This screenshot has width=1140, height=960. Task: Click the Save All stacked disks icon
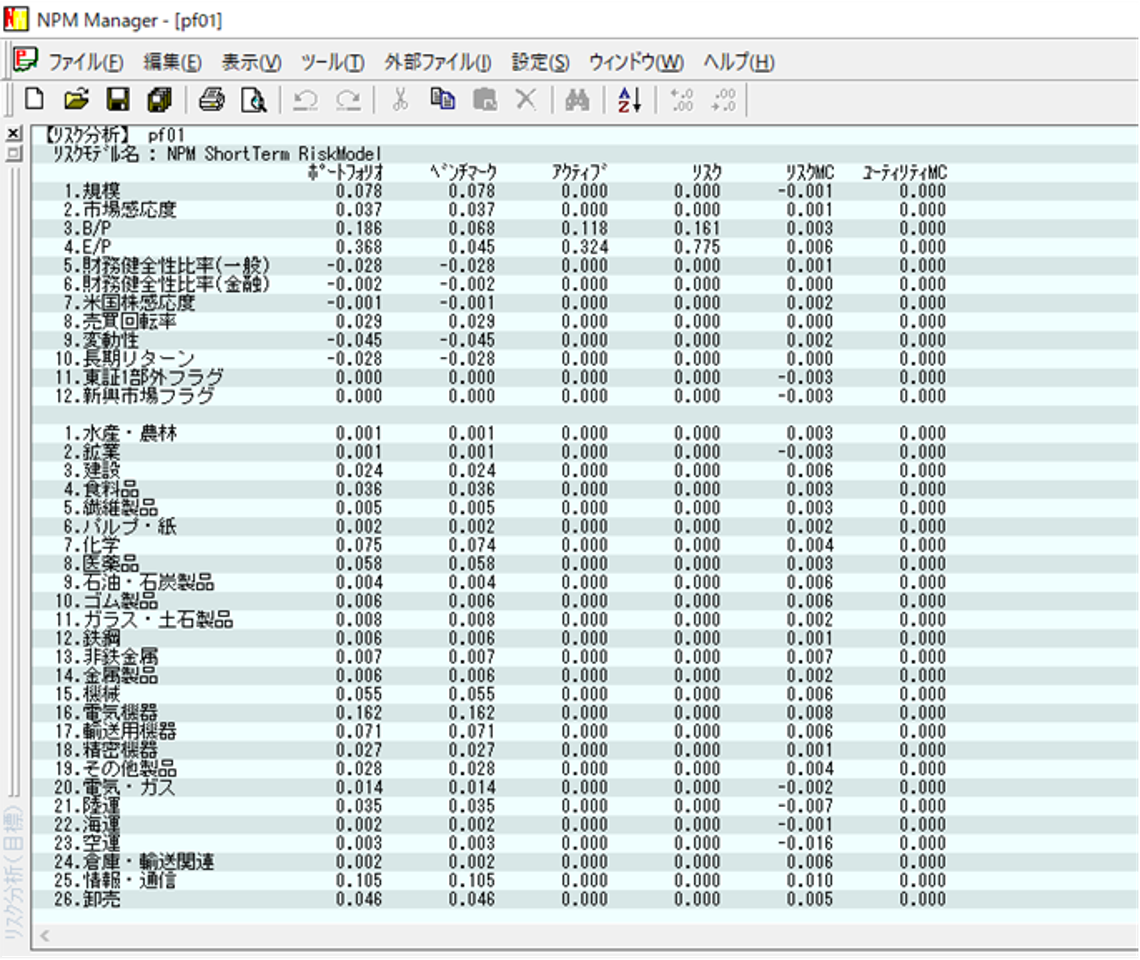(158, 99)
